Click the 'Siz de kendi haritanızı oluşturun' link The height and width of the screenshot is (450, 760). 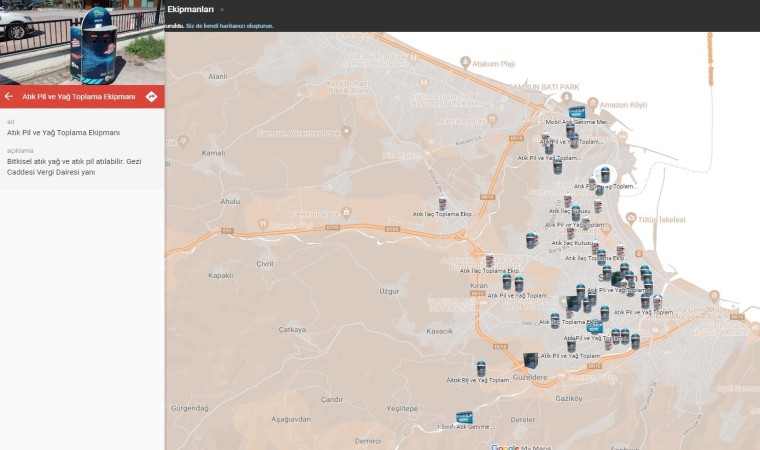229,26
